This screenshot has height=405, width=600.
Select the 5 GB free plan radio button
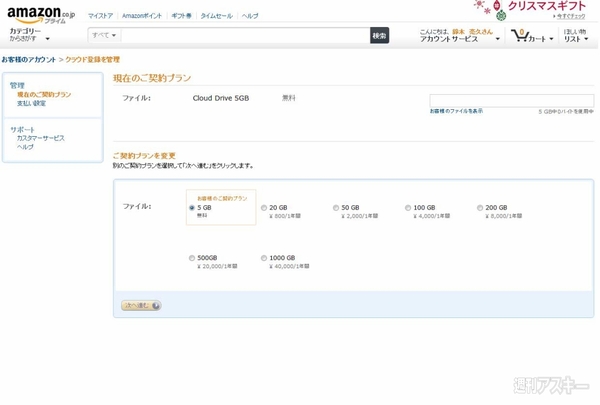[192, 208]
